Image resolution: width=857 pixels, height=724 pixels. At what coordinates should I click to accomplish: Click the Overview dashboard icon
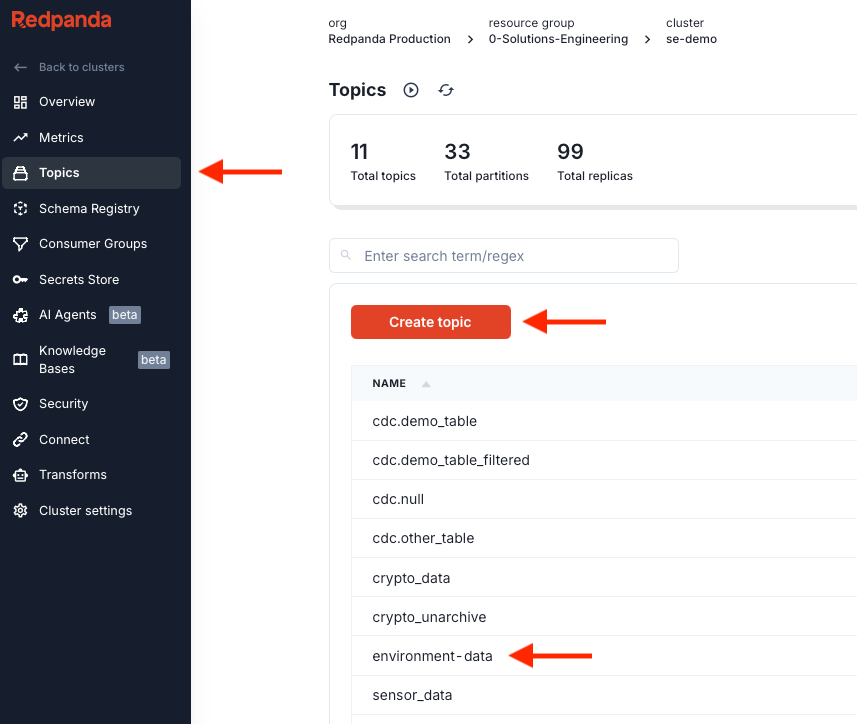[20, 102]
